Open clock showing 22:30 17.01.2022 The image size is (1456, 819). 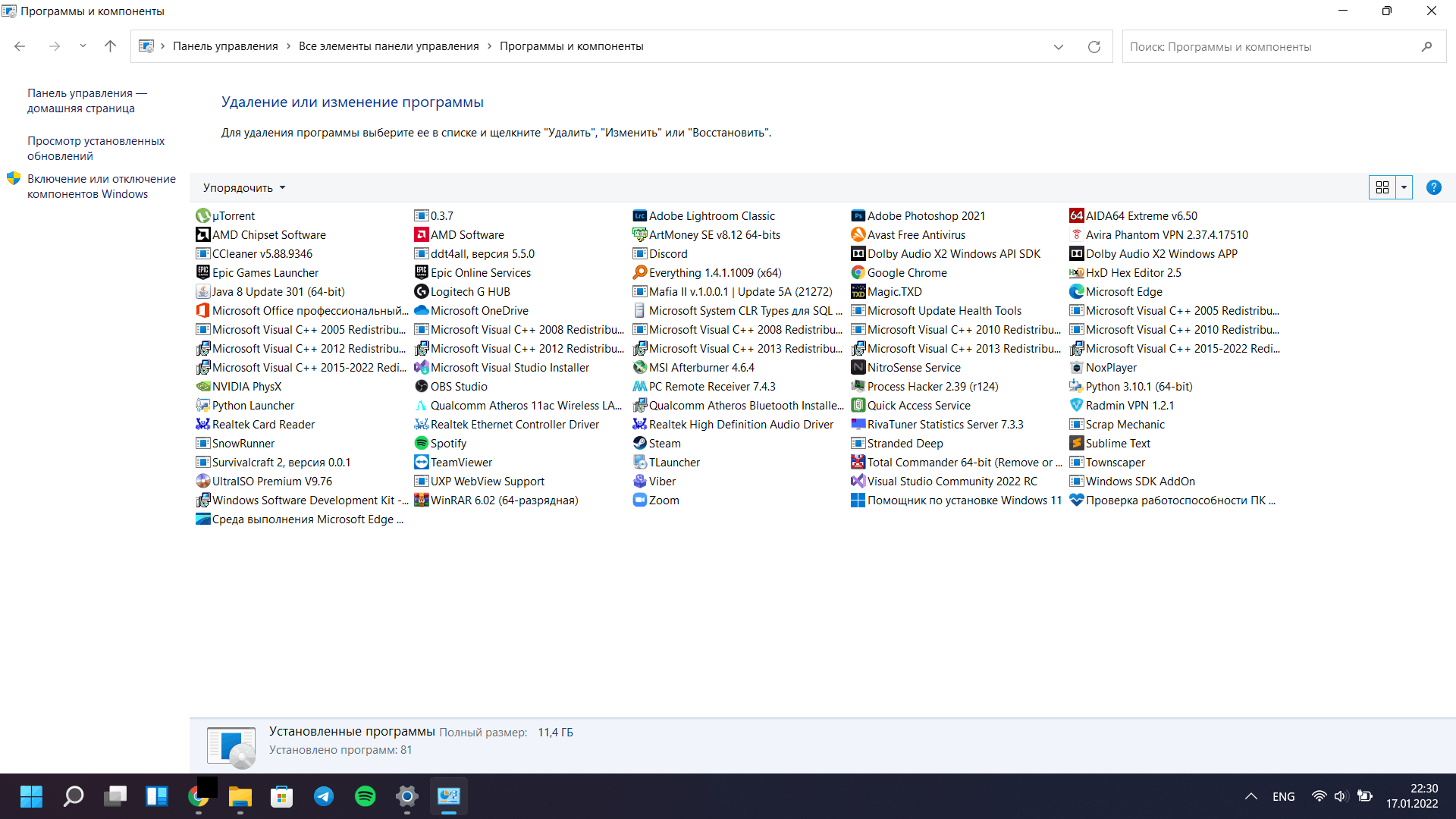click(x=1412, y=796)
